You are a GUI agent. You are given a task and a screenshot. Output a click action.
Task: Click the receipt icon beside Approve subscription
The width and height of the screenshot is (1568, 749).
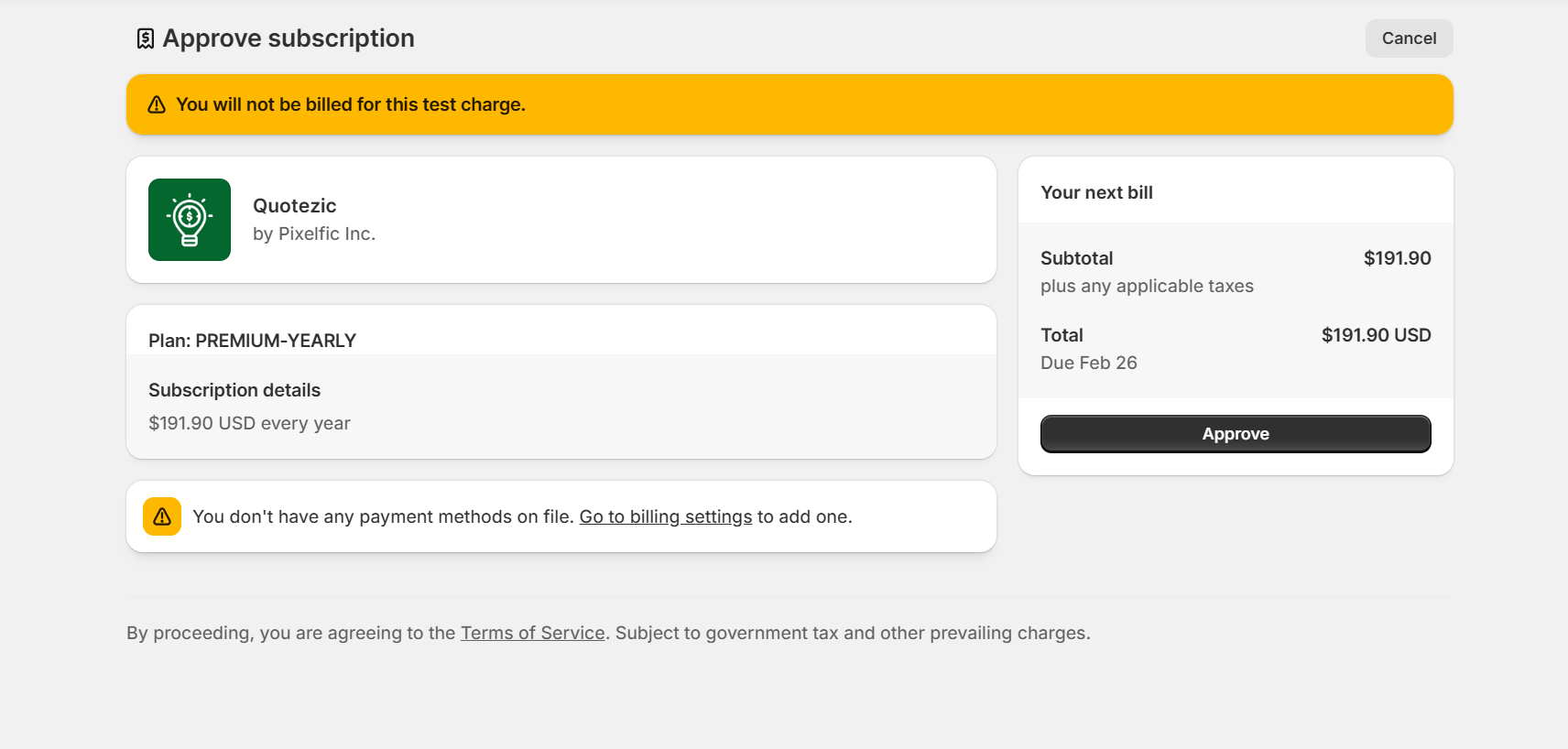(145, 38)
